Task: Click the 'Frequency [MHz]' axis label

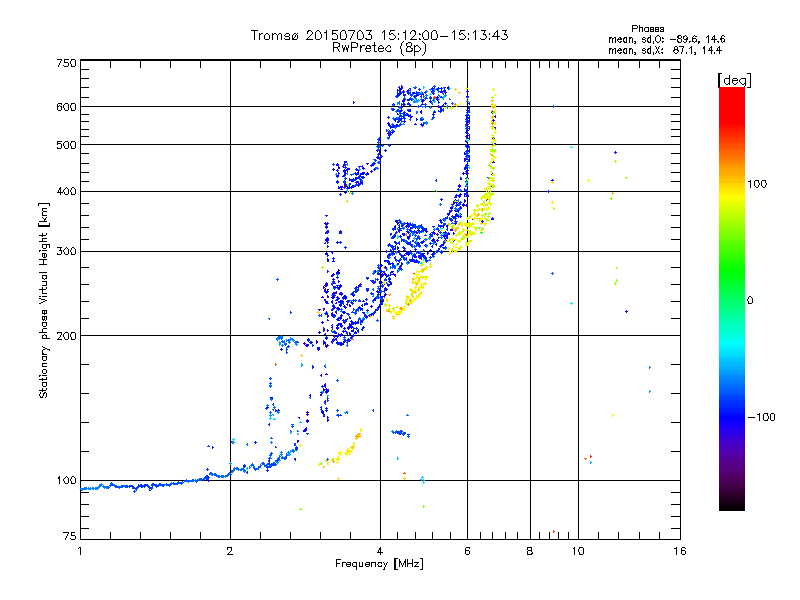Action: [x=379, y=564]
